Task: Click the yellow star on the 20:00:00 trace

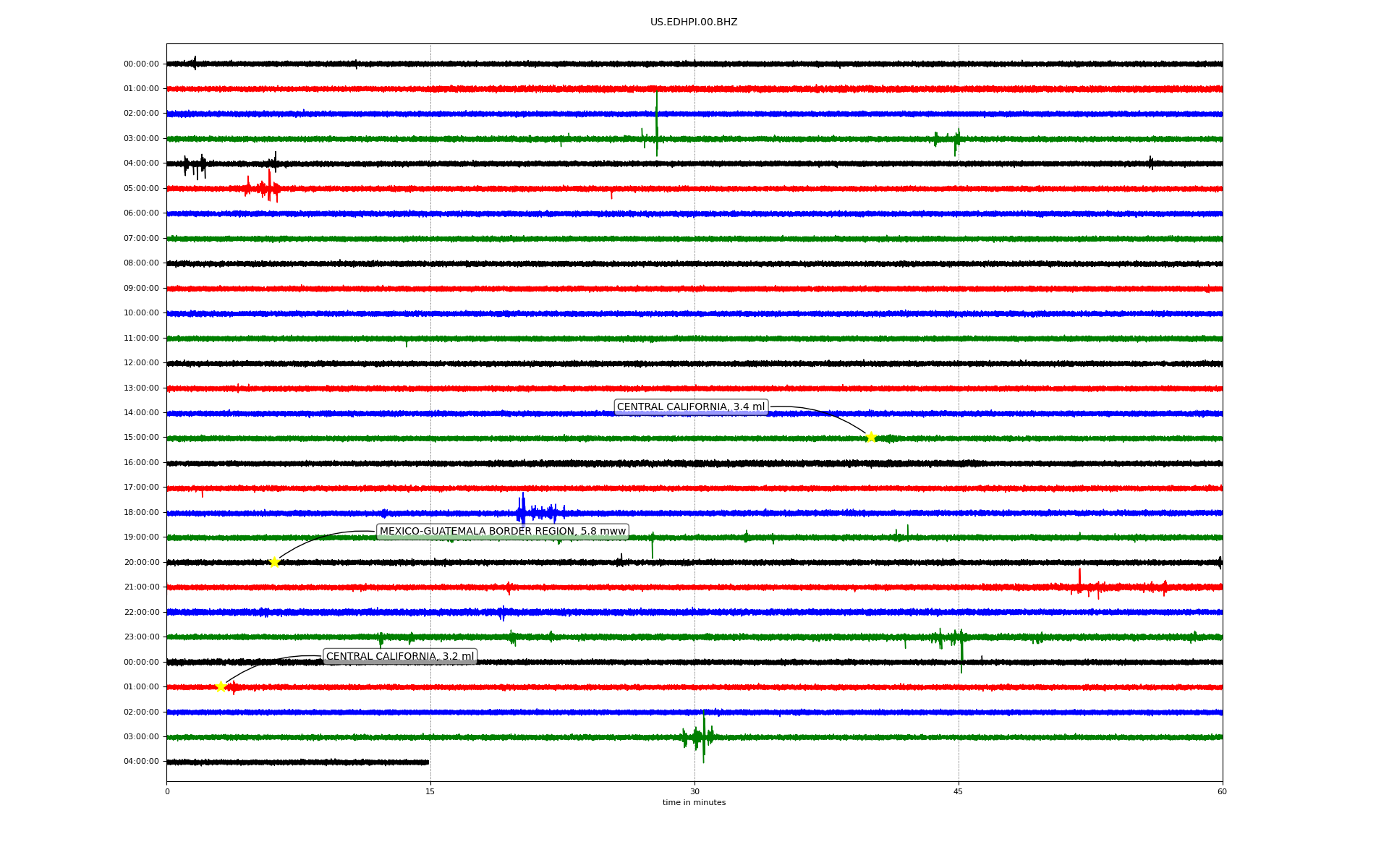Action: (274, 562)
